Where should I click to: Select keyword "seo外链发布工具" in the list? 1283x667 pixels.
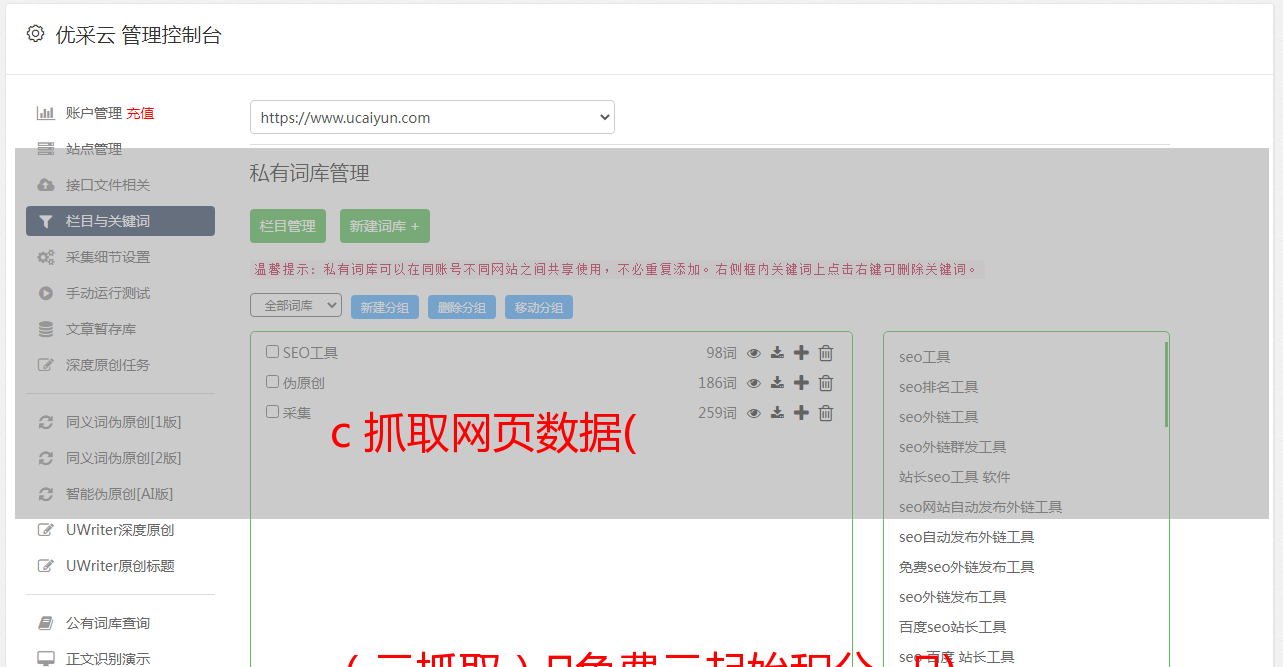(953, 597)
